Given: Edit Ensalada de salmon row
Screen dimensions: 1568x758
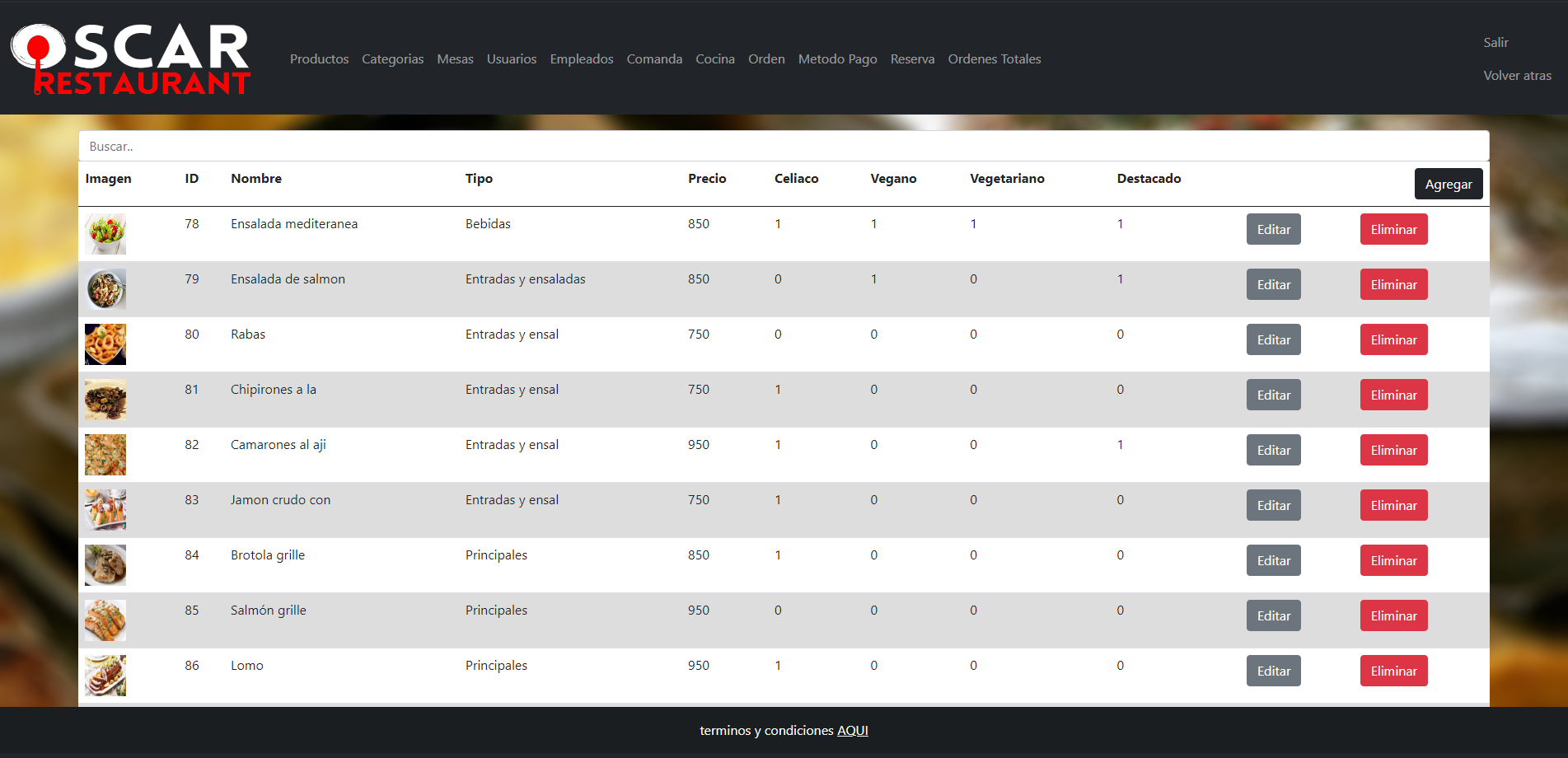Looking at the screenshot, I should [x=1273, y=284].
